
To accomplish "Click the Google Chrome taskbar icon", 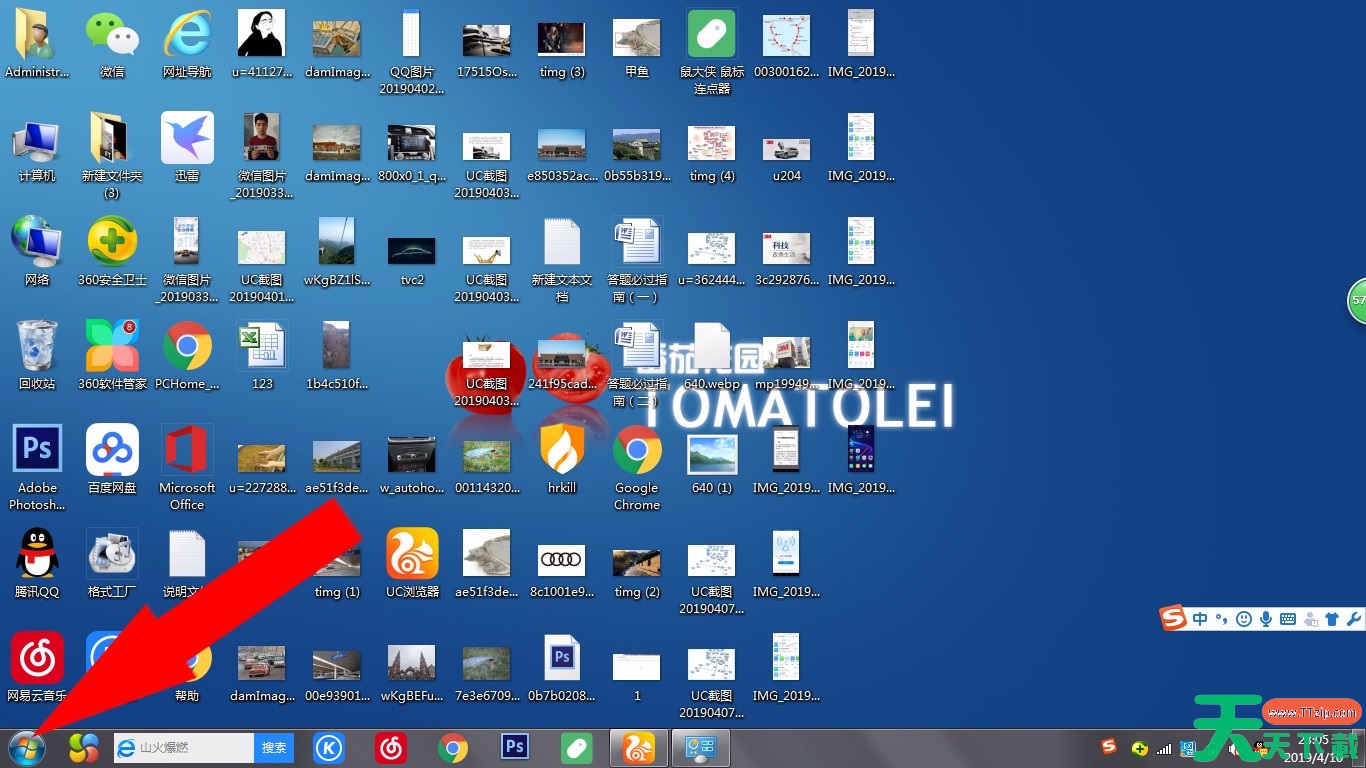I will 453,747.
